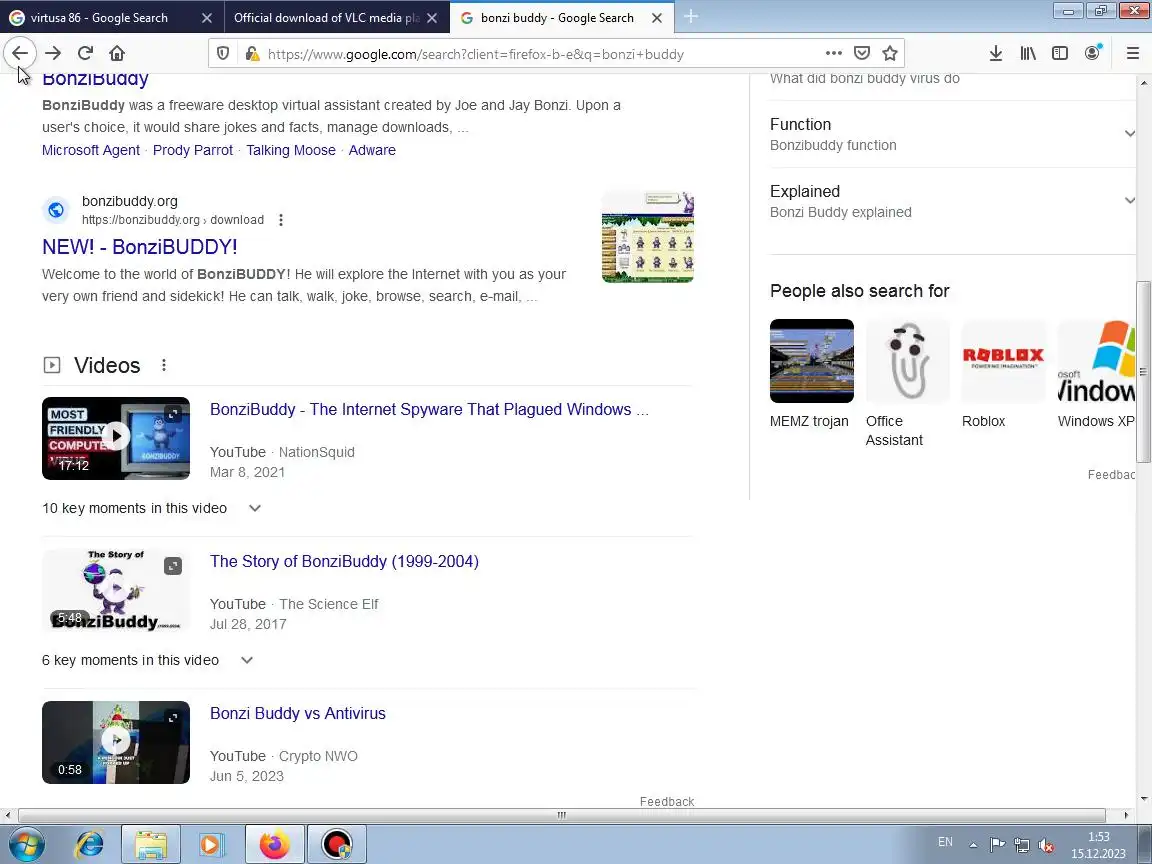Open NEW! - BonziBUDDY! result
The height and width of the screenshot is (864, 1152).
click(140, 247)
